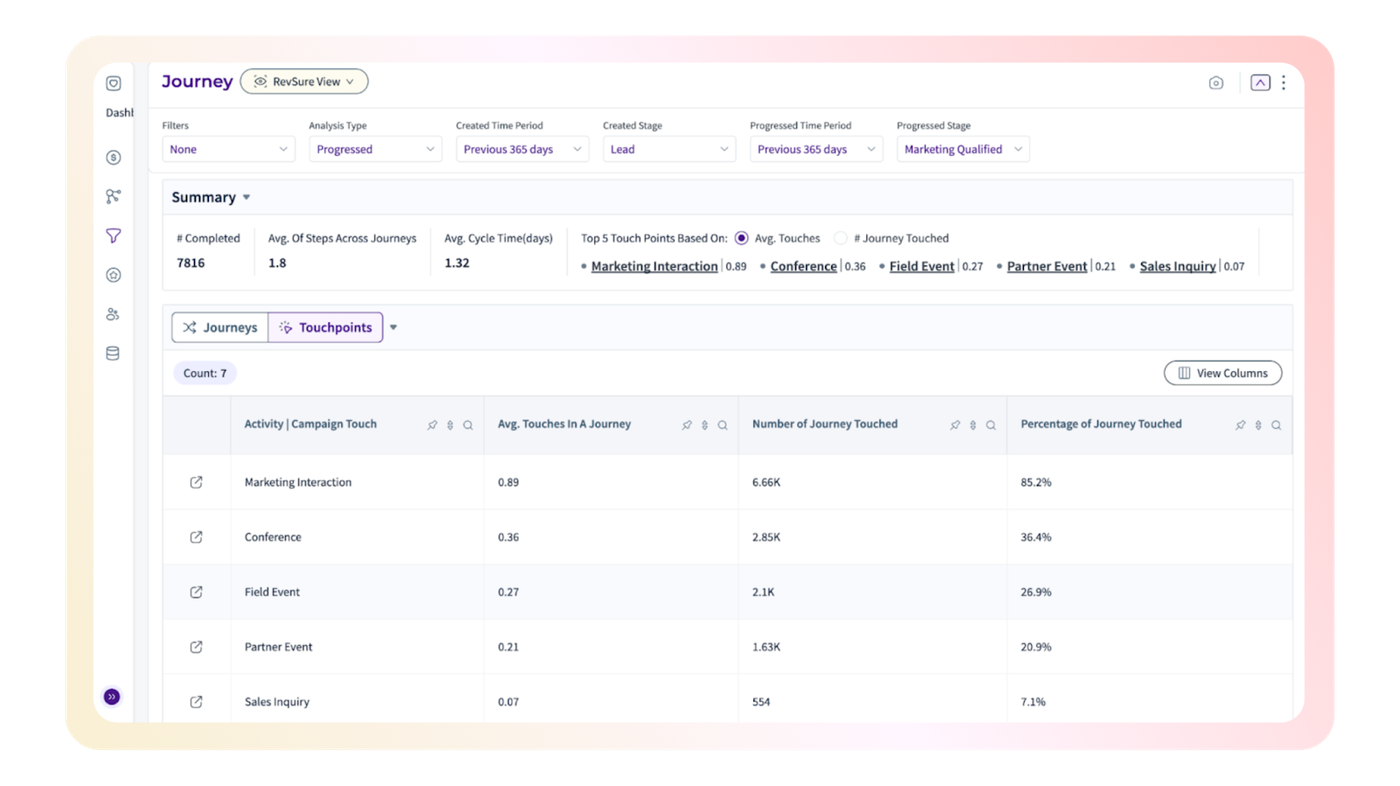Switch to the Journeys tab
This screenshot has width=1400, height=786.
tap(220, 327)
